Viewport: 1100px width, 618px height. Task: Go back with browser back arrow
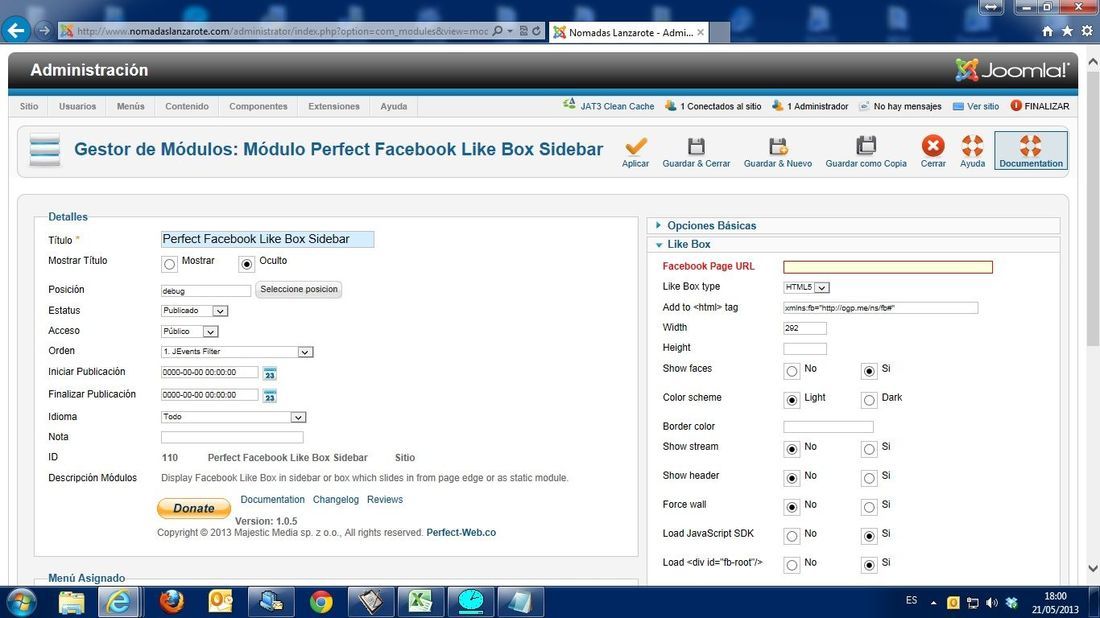point(15,30)
